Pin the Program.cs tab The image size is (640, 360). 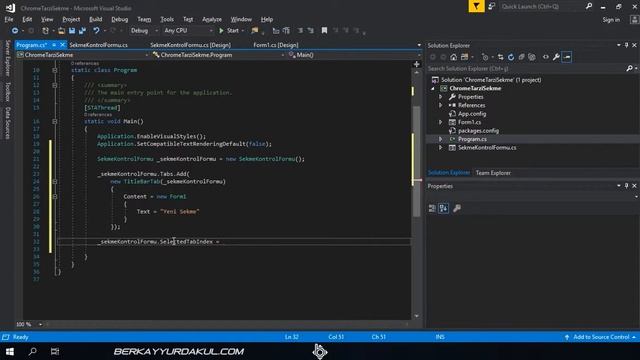click(x=54, y=45)
